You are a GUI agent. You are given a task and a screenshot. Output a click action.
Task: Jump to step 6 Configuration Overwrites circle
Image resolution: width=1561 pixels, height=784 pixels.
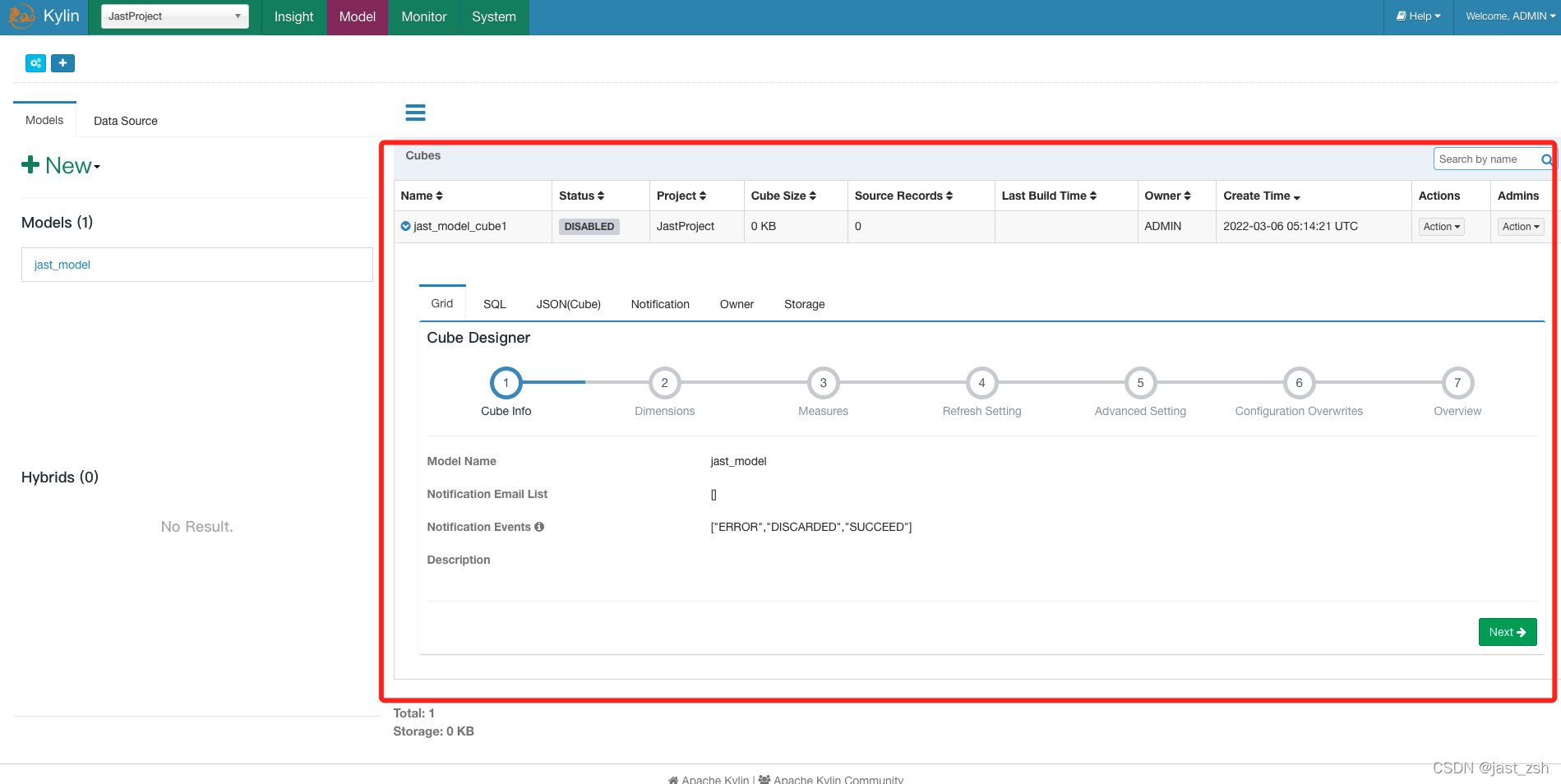(1299, 383)
